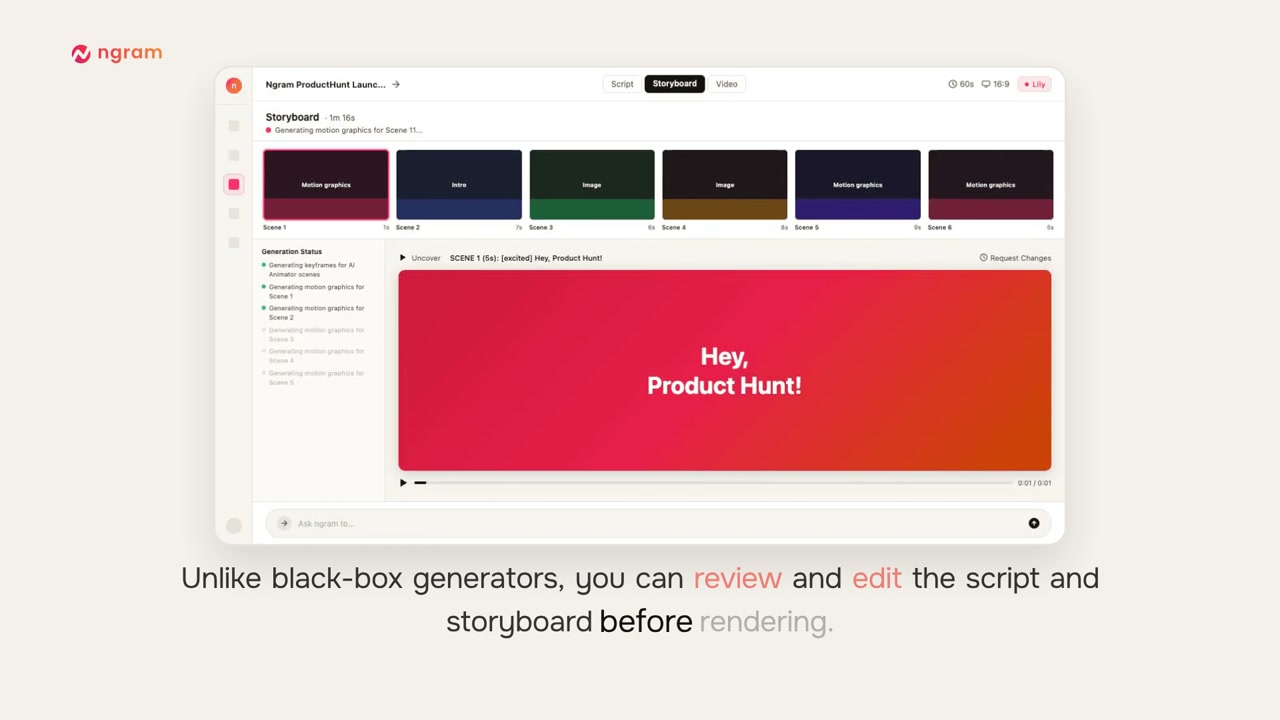Image resolution: width=1280 pixels, height=720 pixels.
Task: Click the Generating motion graphics for Scene 4 status
Action: [x=314, y=356]
